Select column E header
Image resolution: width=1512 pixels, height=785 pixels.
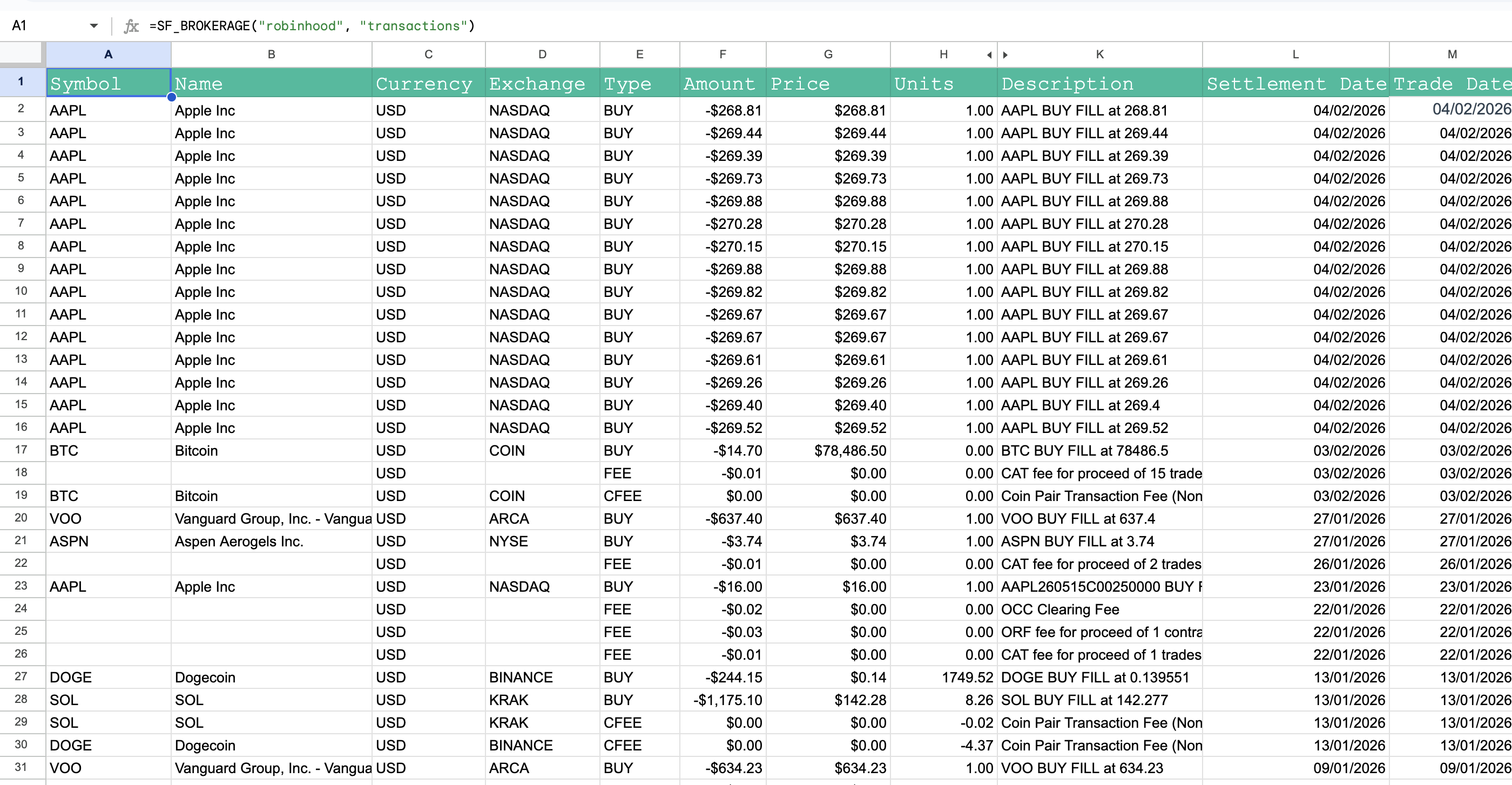pos(640,55)
